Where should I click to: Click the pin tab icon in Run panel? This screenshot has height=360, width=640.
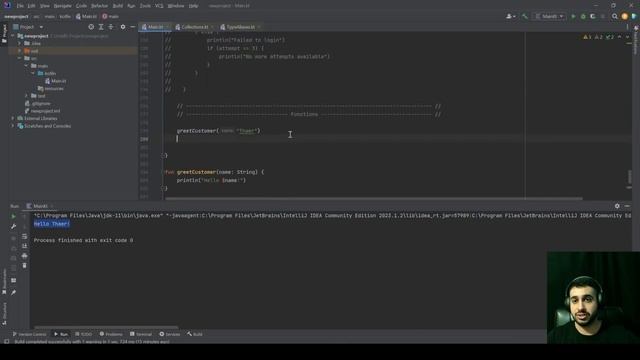13,292
